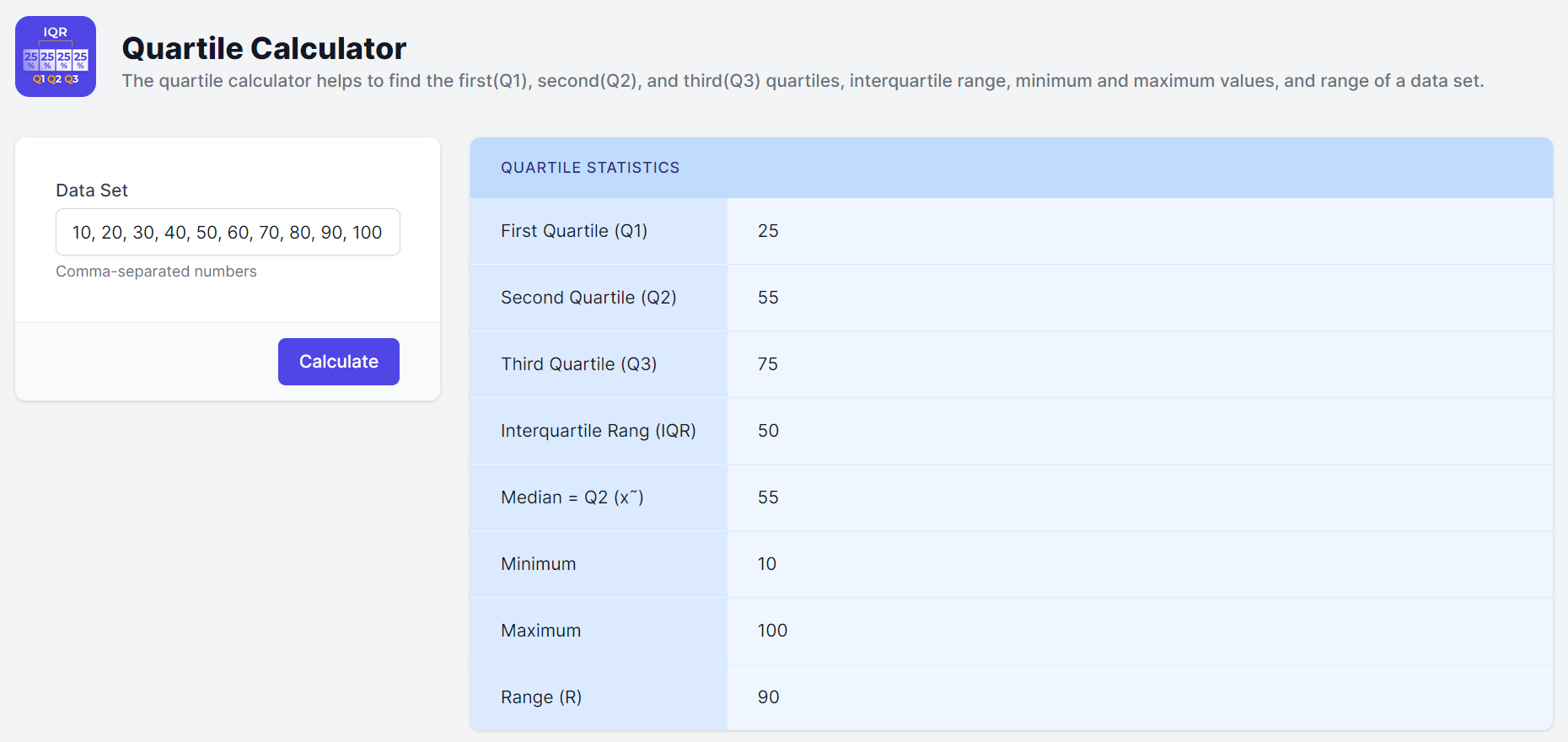Select the 'Minimum' label

click(x=539, y=564)
